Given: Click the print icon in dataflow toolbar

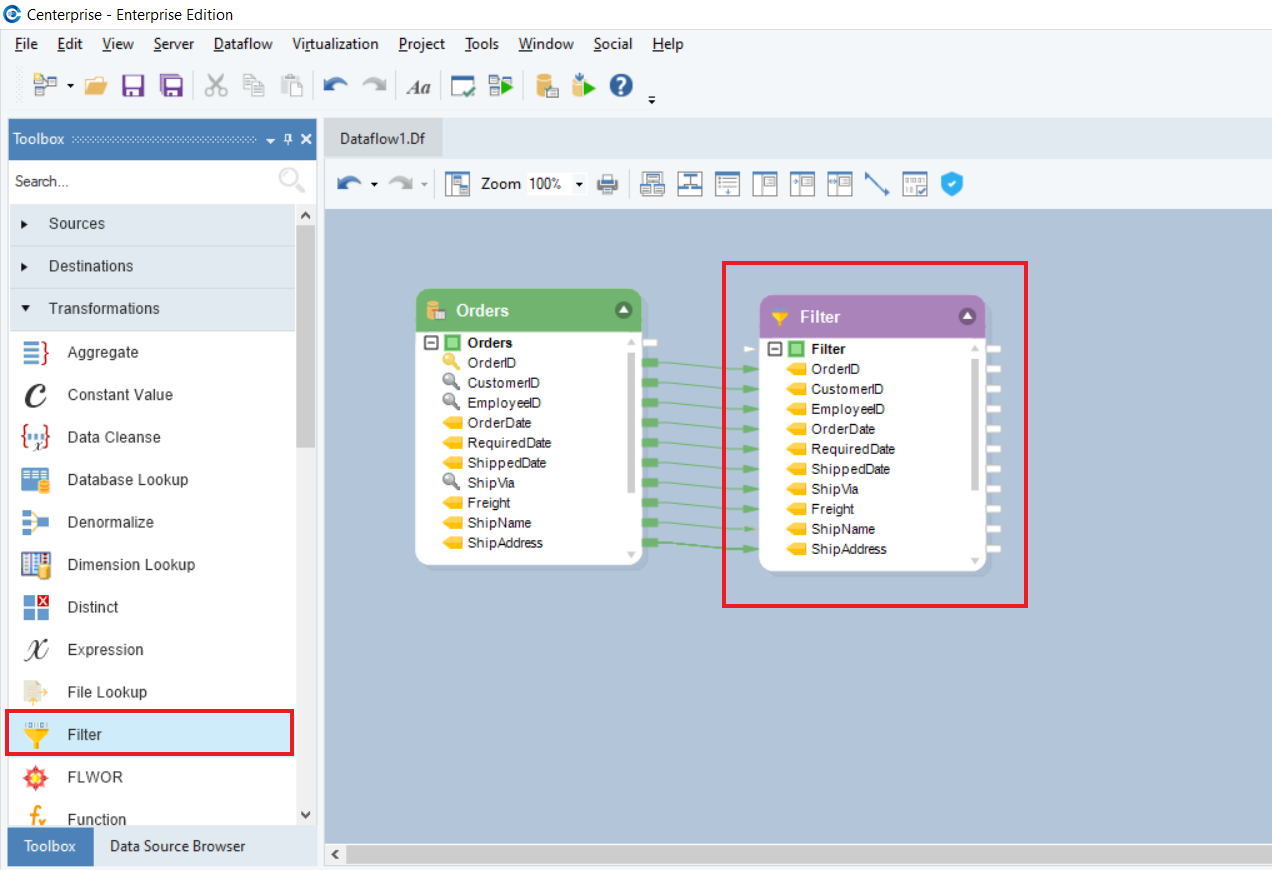Looking at the screenshot, I should pyautogui.click(x=607, y=184).
